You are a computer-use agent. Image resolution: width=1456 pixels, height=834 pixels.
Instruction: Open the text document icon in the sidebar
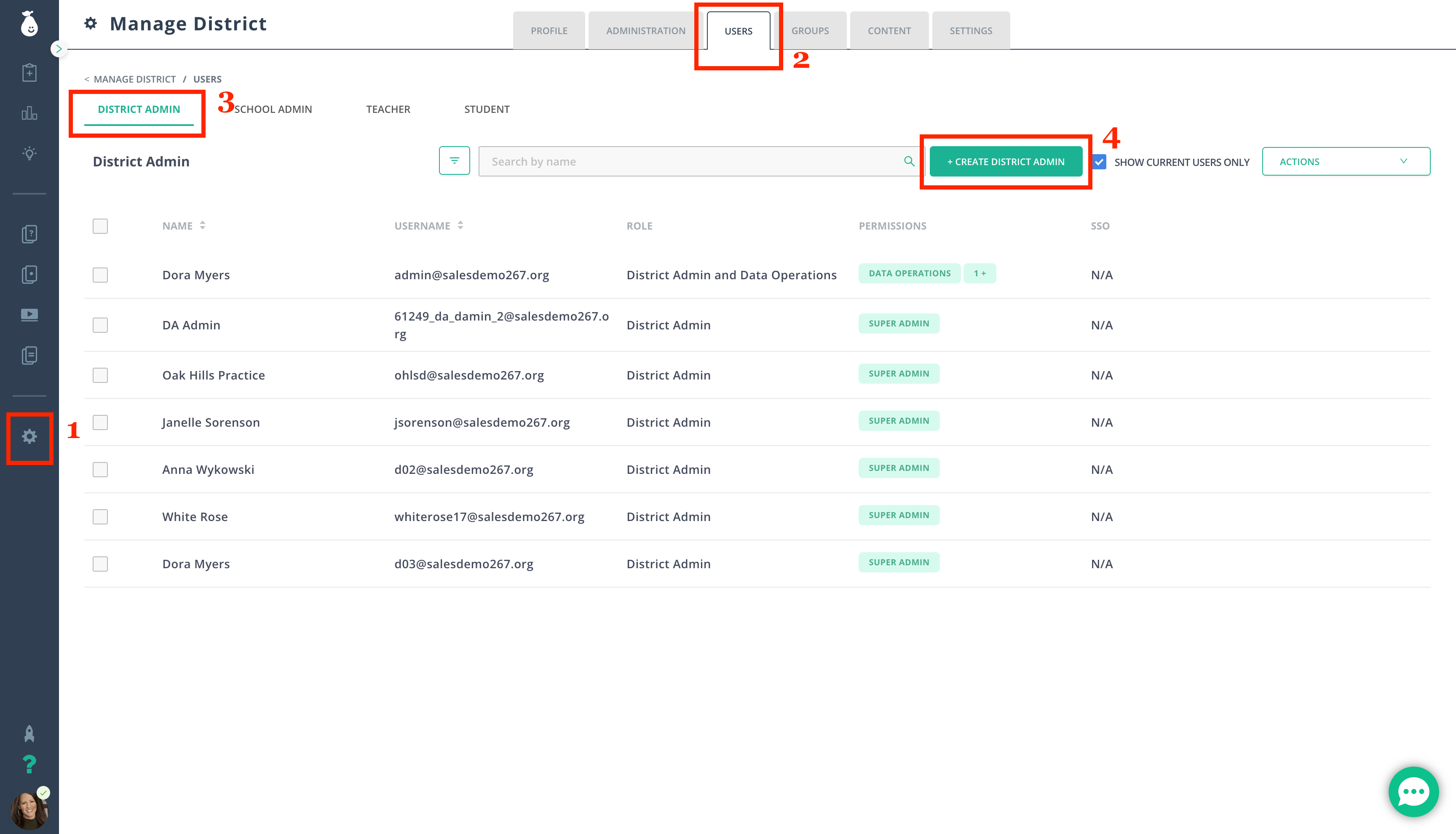[29, 355]
